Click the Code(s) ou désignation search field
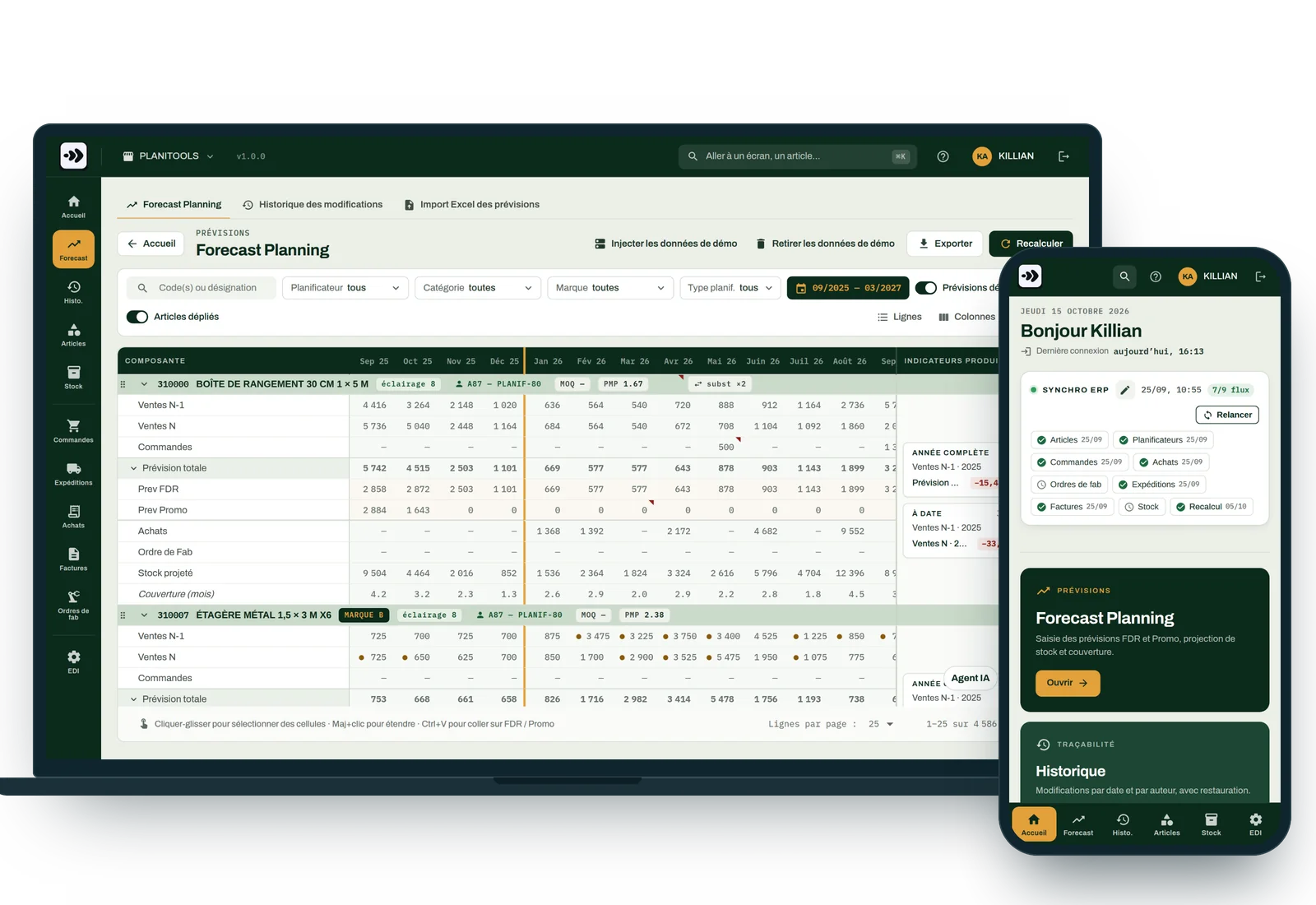The height and width of the screenshot is (905, 1316). (202, 288)
